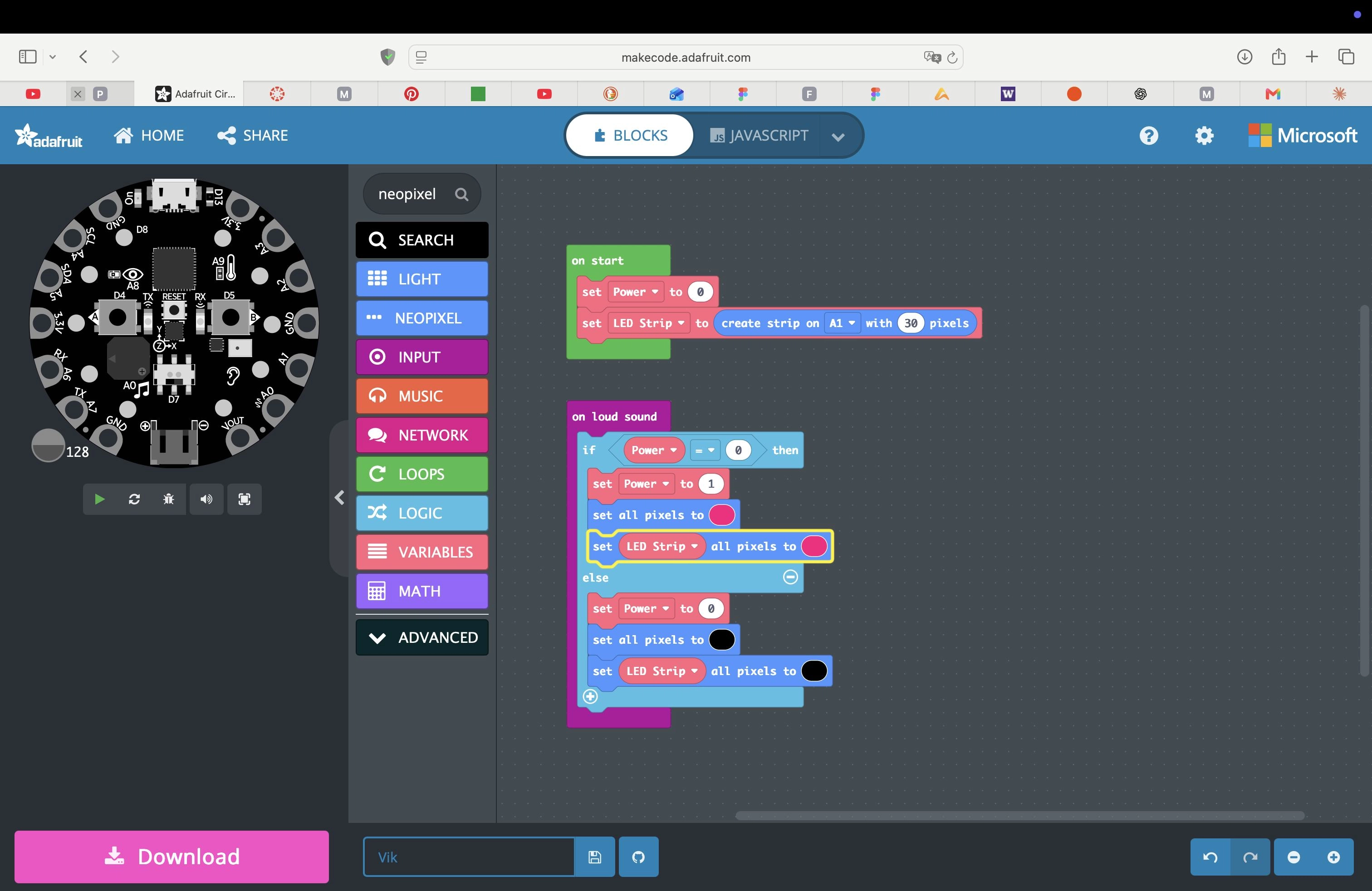Undo the last change
The height and width of the screenshot is (891, 1372).
(x=1210, y=857)
